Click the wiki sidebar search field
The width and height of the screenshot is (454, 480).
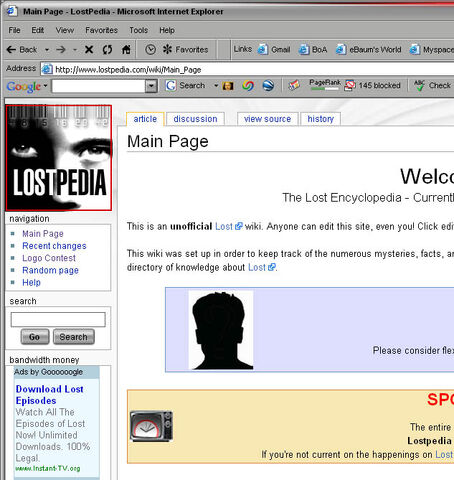coord(58,319)
